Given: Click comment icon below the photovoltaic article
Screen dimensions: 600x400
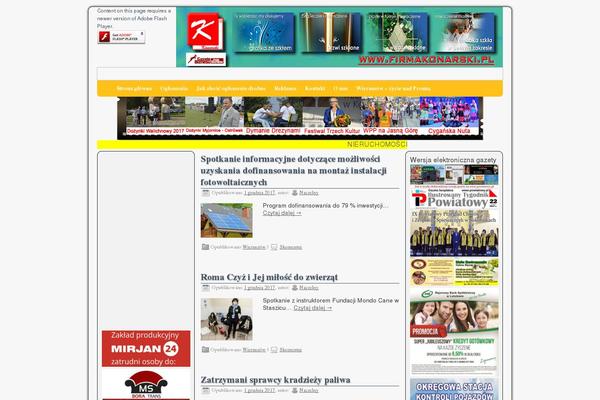Looking at the screenshot, I should click(x=274, y=247).
